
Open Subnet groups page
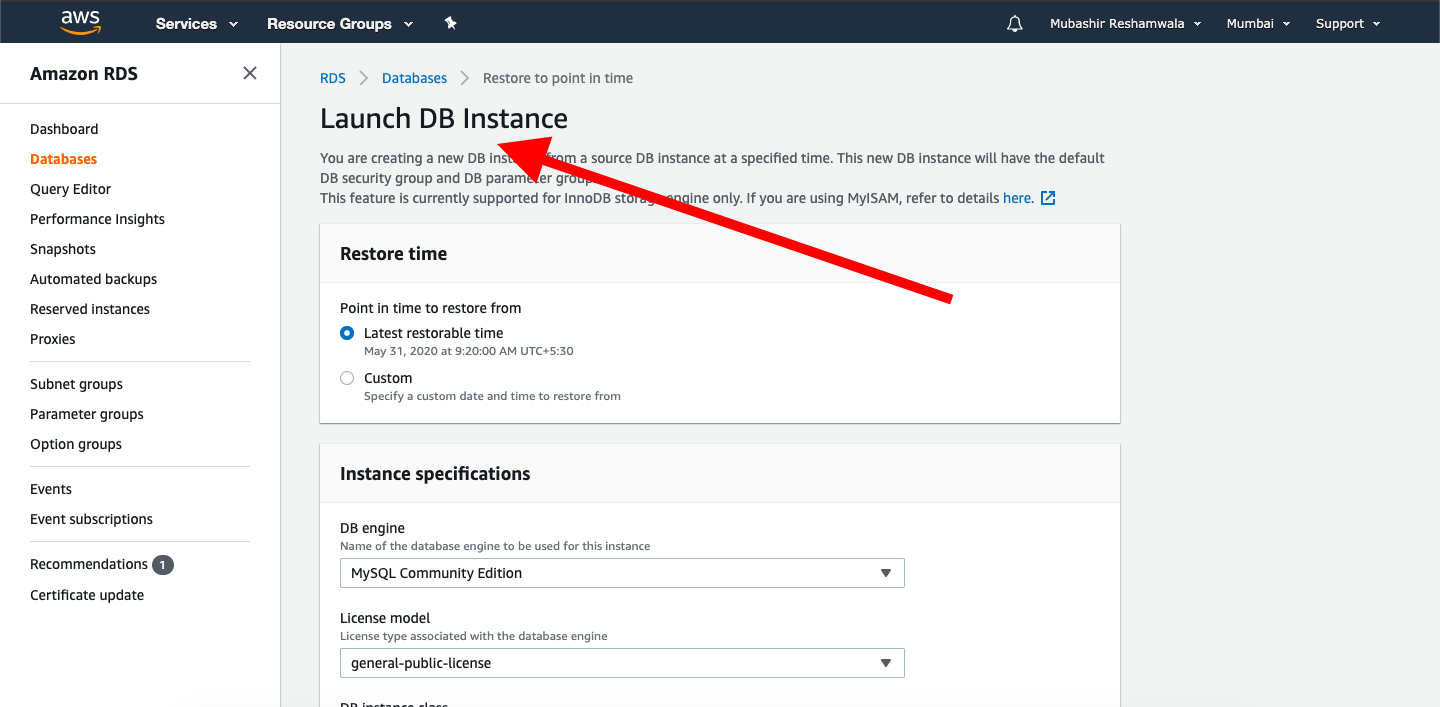(x=76, y=384)
